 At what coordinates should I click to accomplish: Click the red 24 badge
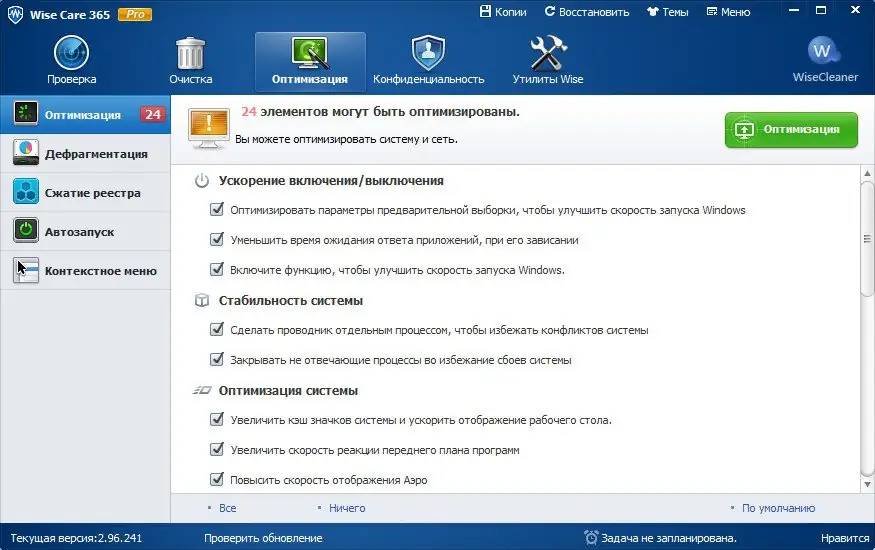tap(152, 114)
